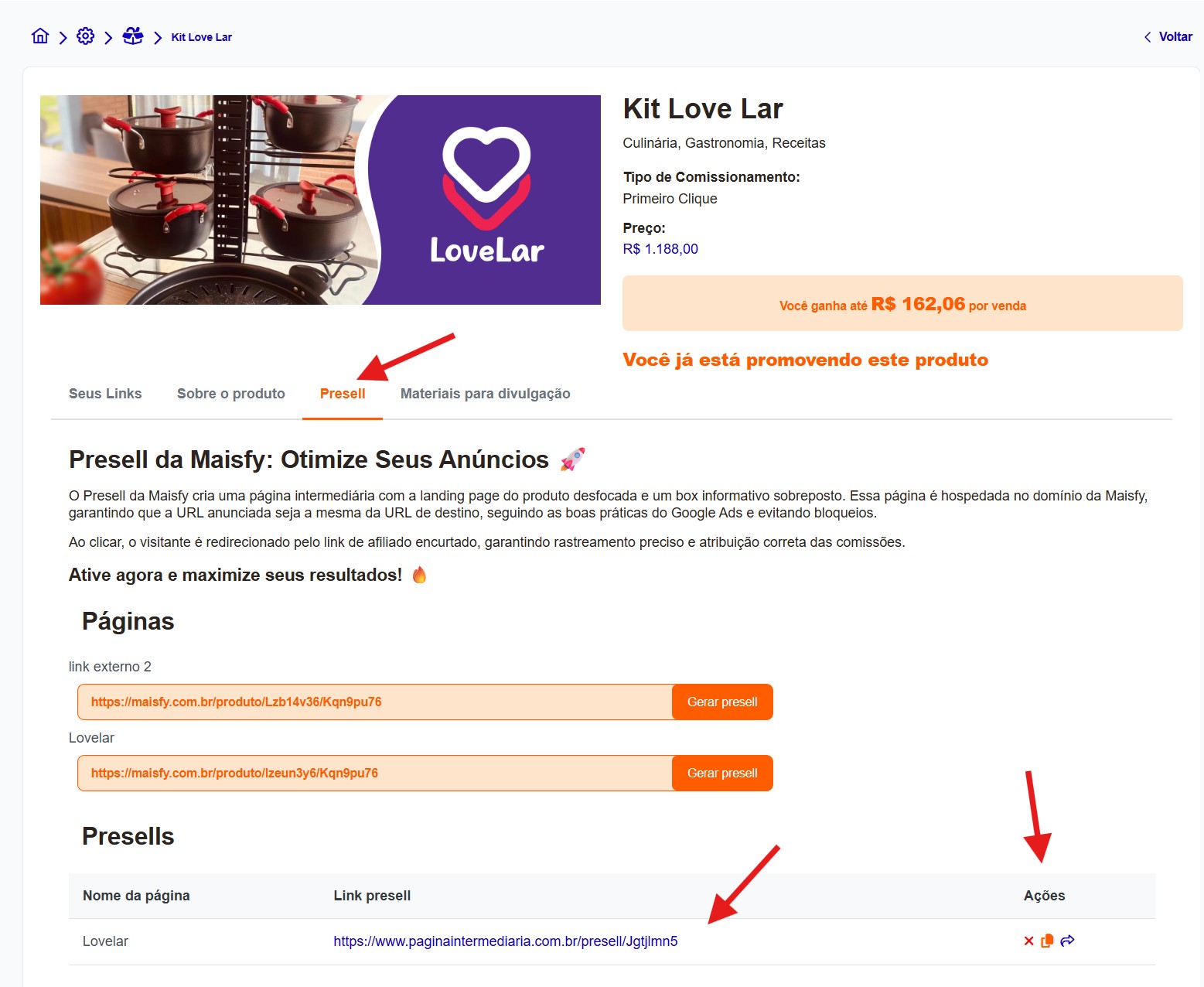Click the LoveLar product banner image
The image size is (1204, 987).
[x=320, y=200]
